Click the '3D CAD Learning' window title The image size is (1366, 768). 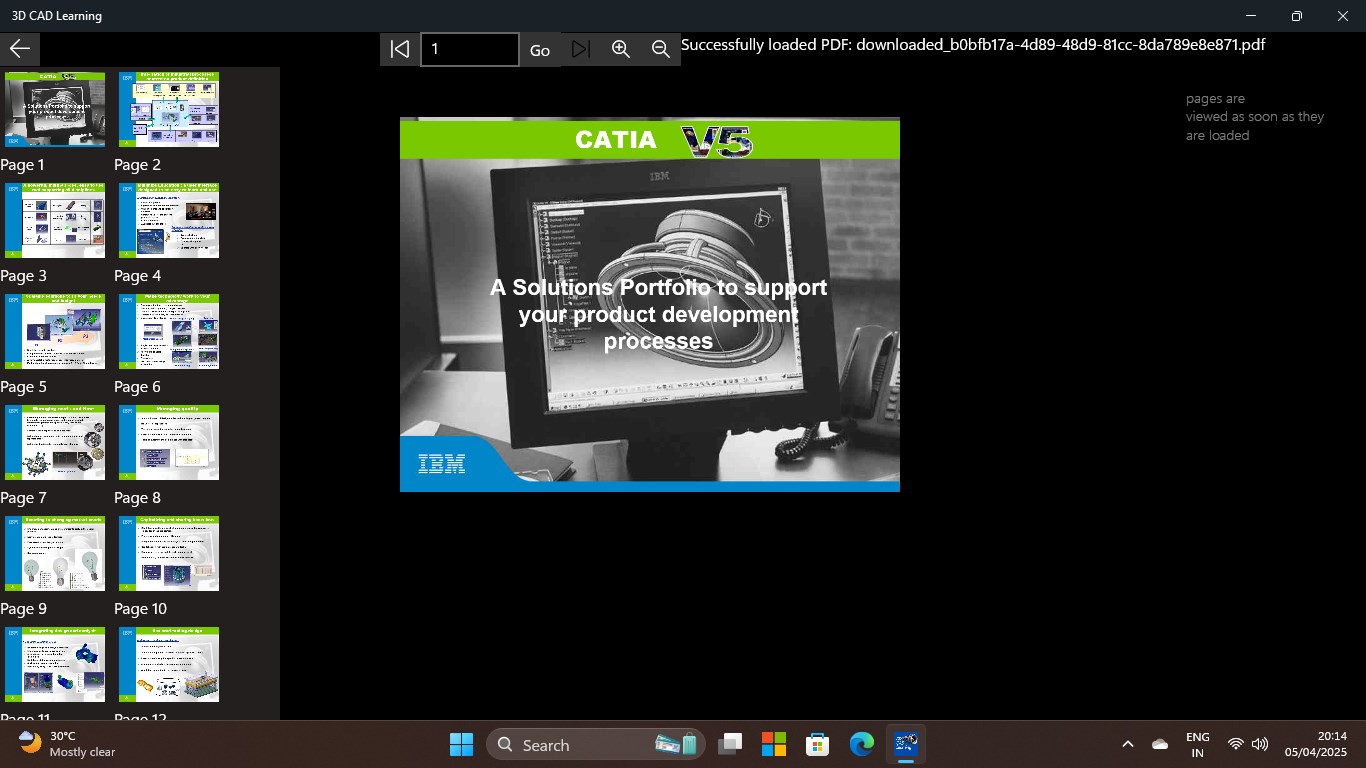[x=57, y=16]
